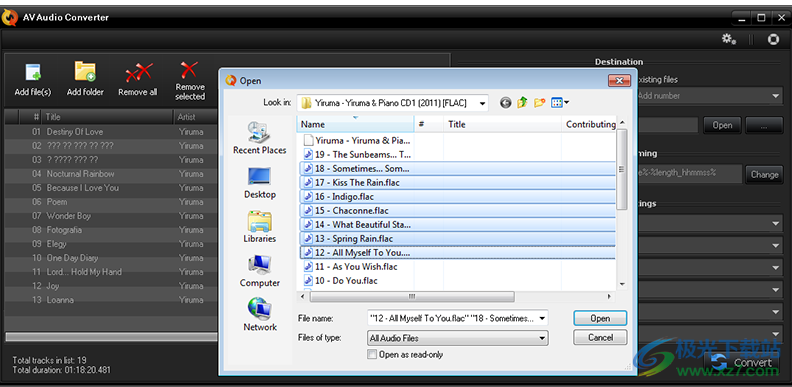This screenshot has height=387, width=792.
Task: Sort by the Contributing column header
Action: coord(589,124)
